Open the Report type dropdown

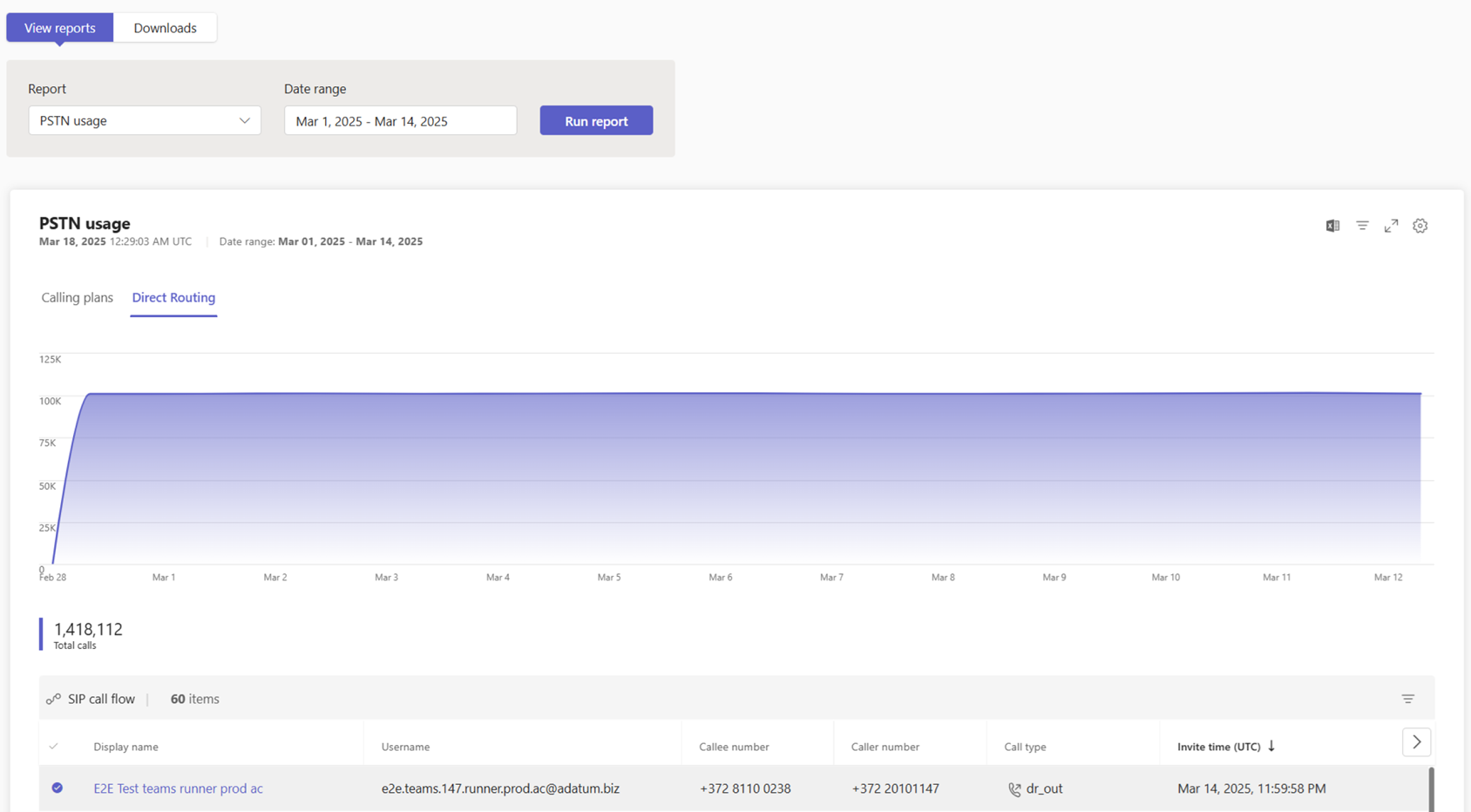(x=144, y=120)
